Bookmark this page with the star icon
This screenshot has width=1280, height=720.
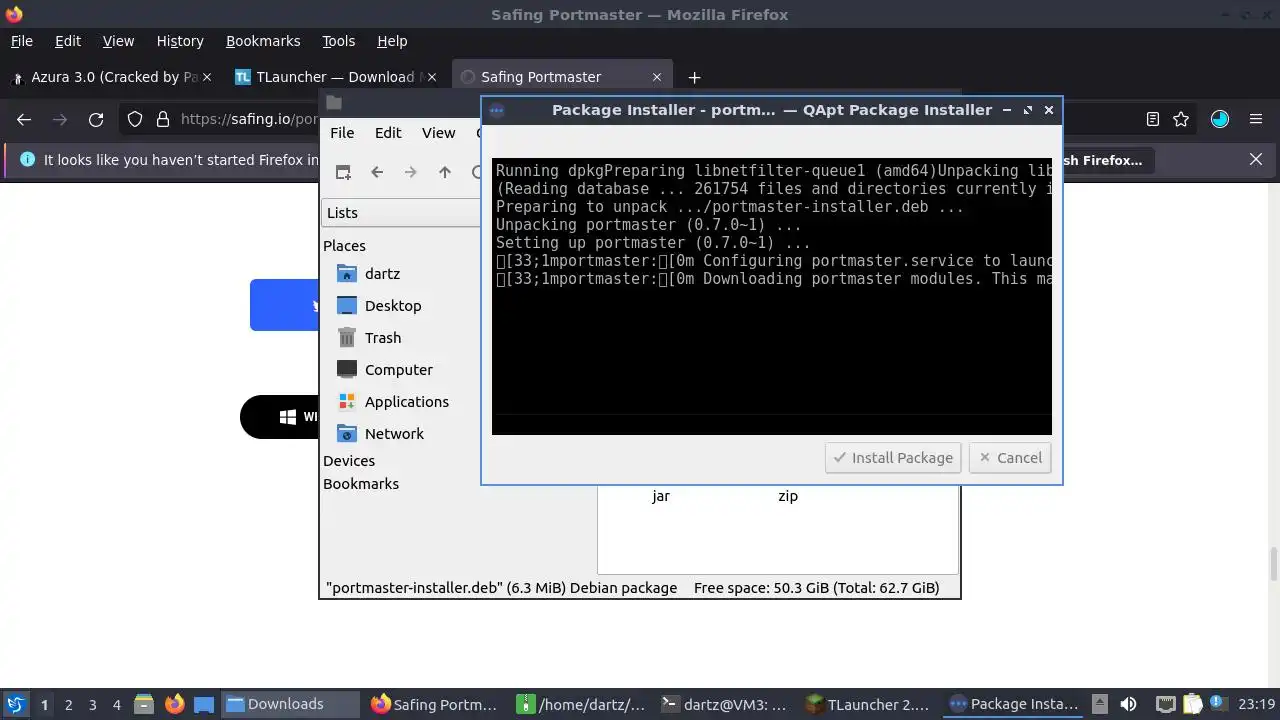coord(1181,119)
